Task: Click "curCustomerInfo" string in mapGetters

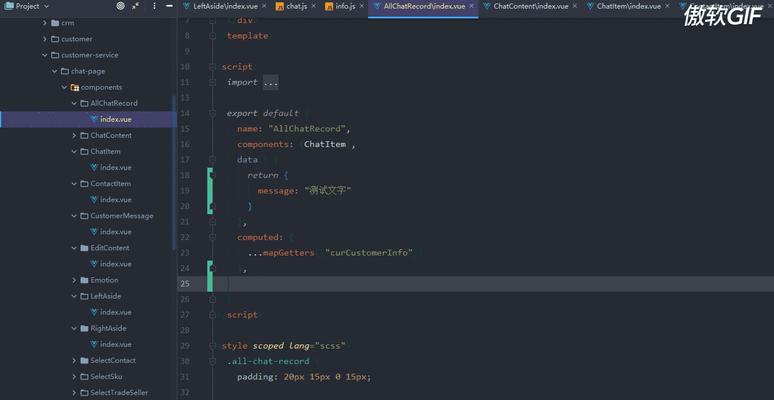Action: tap(369, 253)
